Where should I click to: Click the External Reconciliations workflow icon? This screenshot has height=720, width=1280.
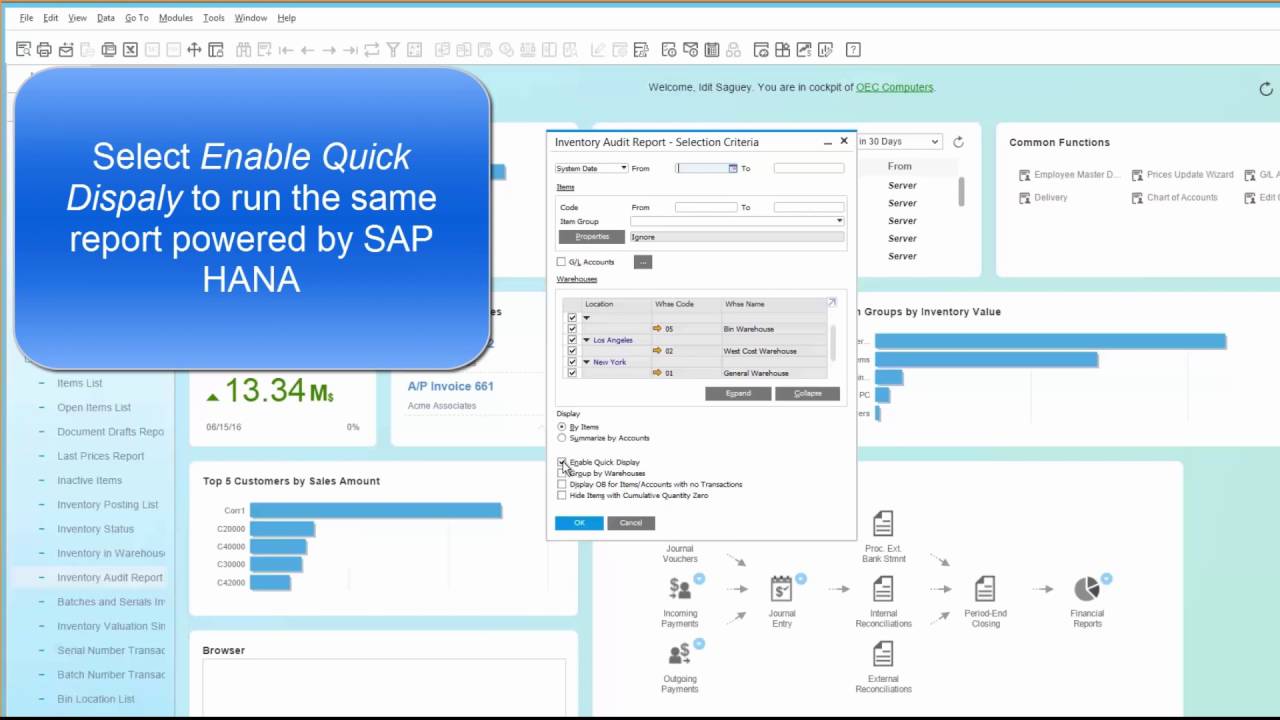883,654
